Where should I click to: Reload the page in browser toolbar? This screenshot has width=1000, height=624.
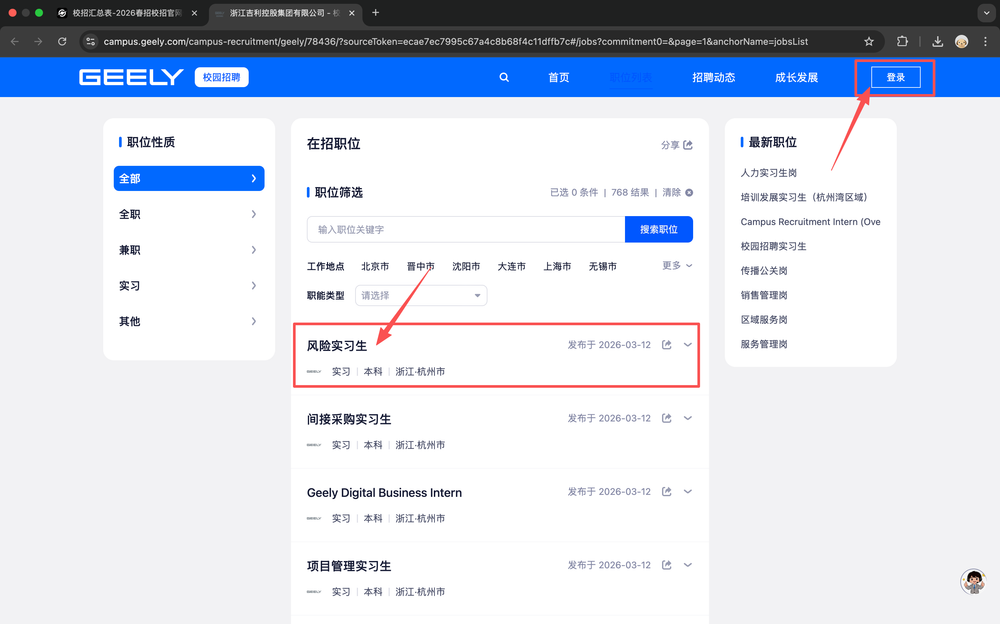62,41
